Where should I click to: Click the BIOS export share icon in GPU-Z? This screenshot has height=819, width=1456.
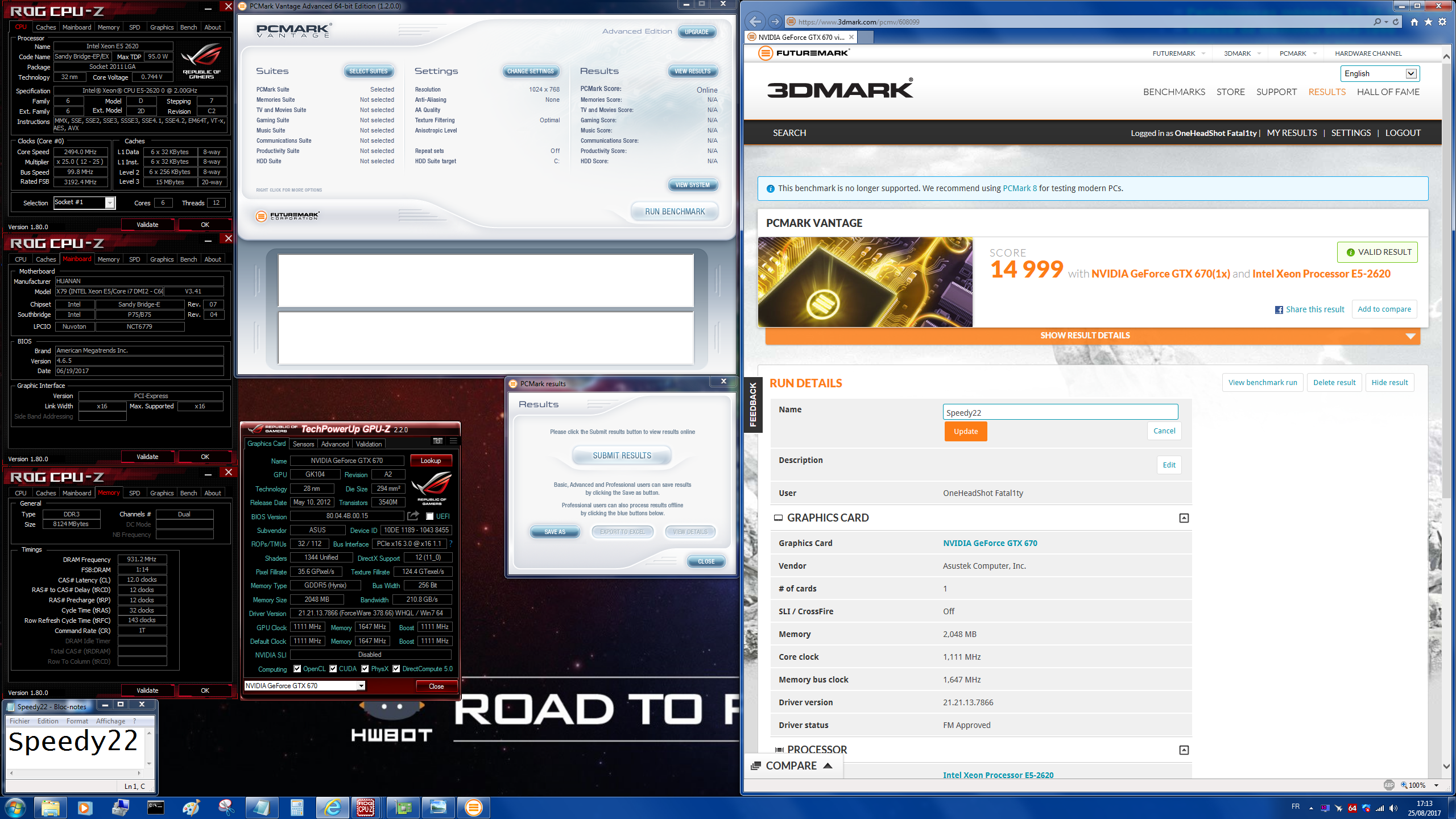(x=413, y=516)
